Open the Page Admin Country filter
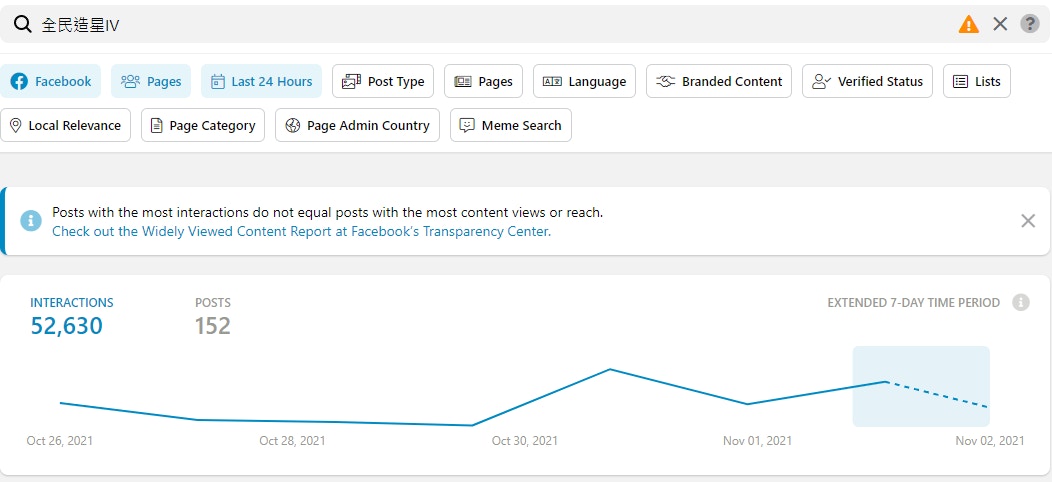1052x482 pixels. click(x=357, y=126)
